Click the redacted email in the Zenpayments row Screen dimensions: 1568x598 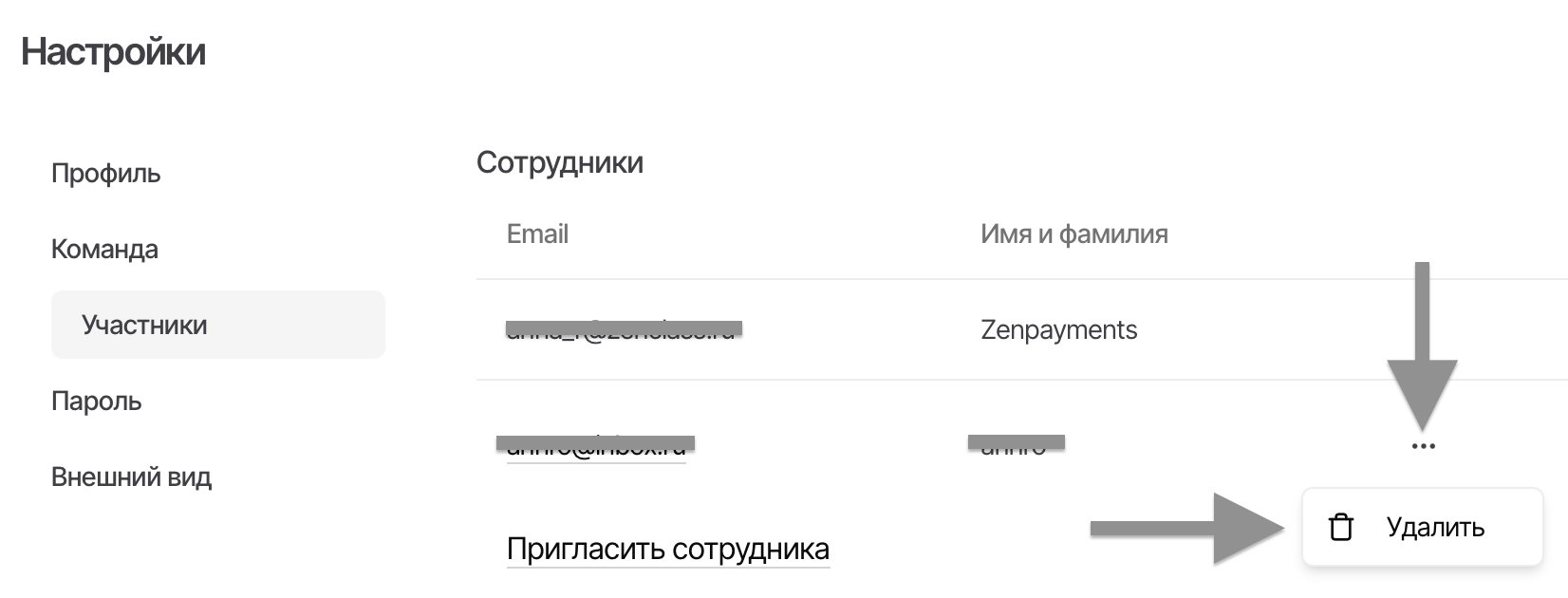pos(623,330)
